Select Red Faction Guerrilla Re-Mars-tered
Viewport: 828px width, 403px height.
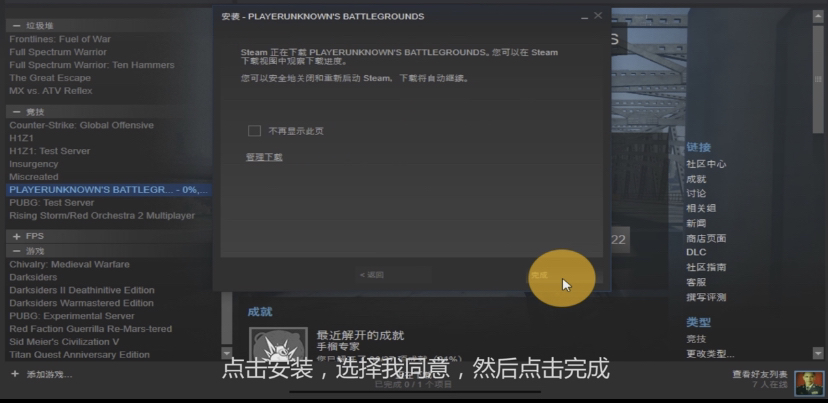click(90, 329)
